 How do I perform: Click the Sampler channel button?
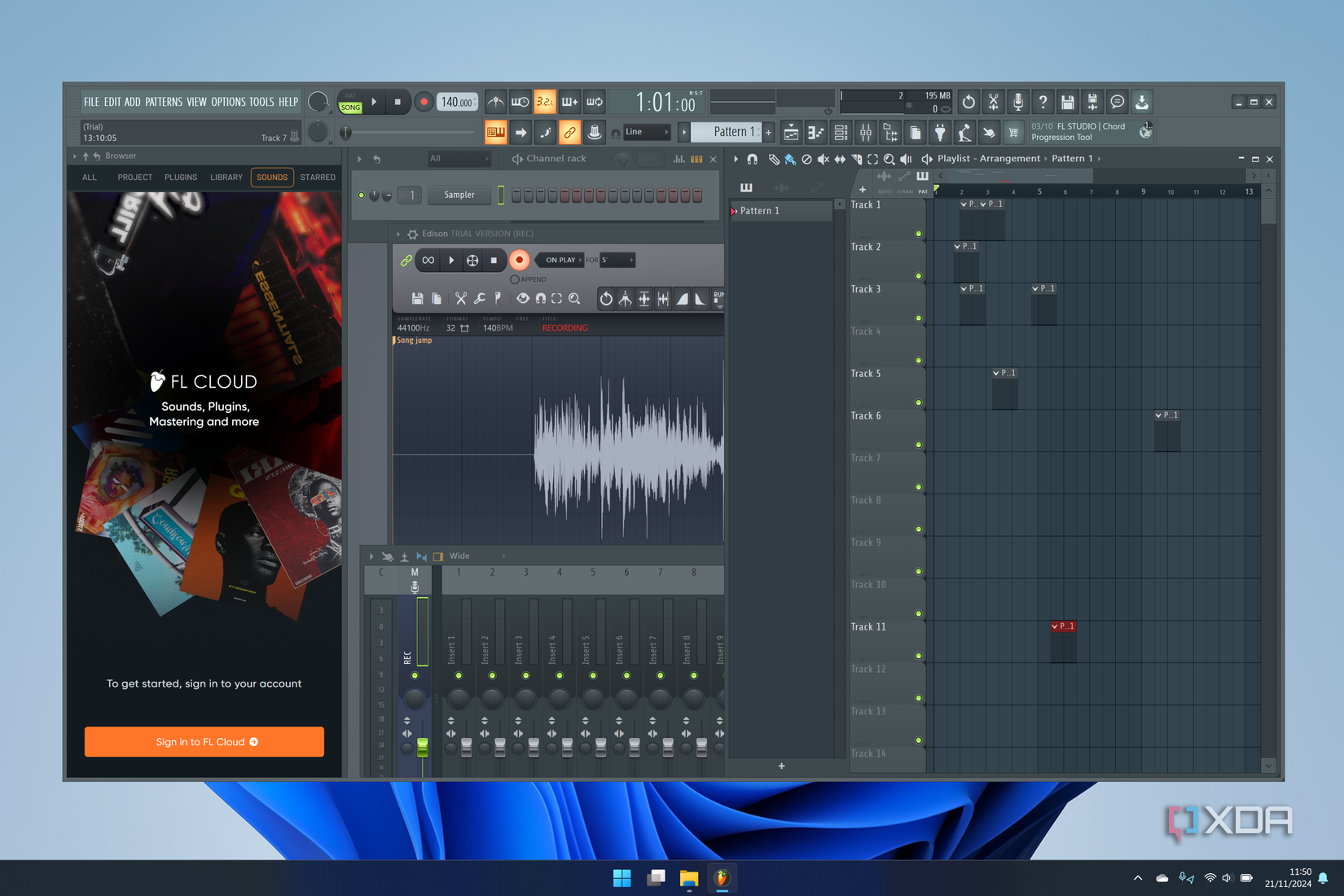(459, 195)
